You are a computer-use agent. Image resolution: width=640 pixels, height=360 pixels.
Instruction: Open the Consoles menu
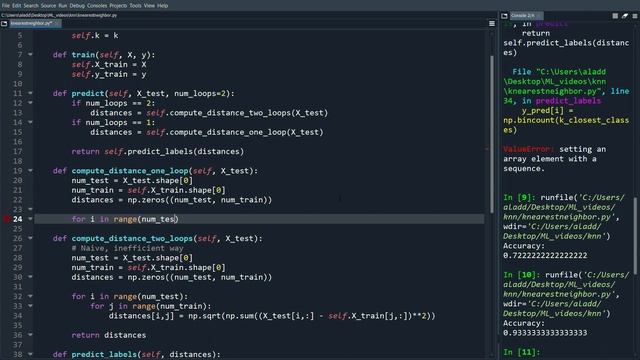tap(97, 6)
